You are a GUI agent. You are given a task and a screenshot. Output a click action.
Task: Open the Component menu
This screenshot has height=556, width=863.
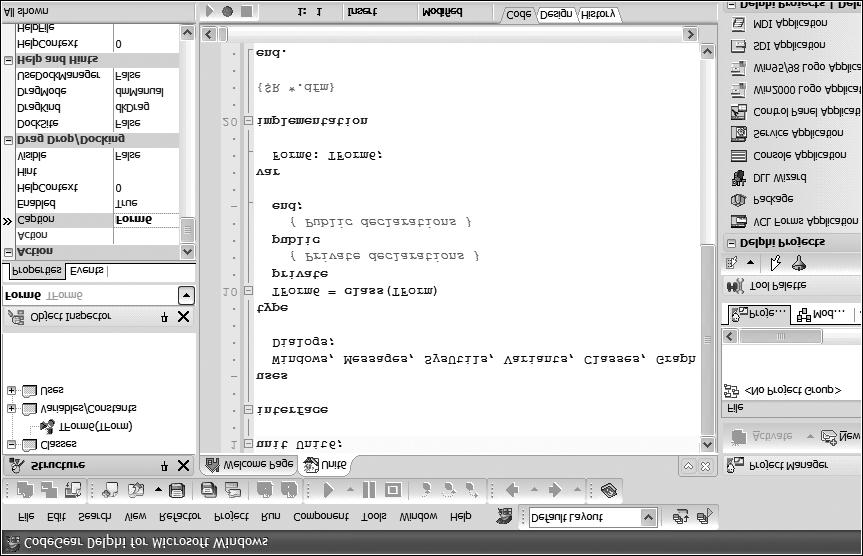pyautogui.click(x=321, y=516)
